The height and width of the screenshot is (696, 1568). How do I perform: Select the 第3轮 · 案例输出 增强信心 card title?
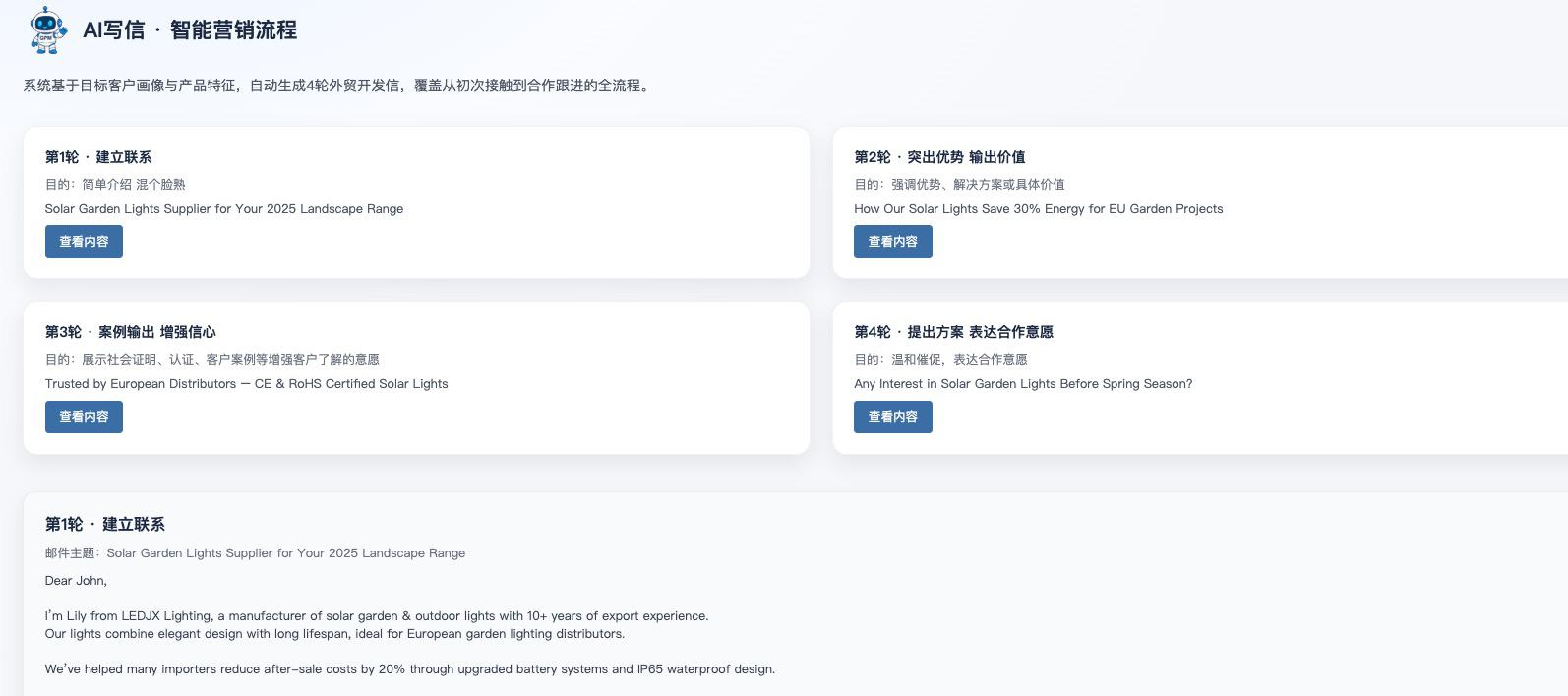pyautogui.click(x=130, y=332)
